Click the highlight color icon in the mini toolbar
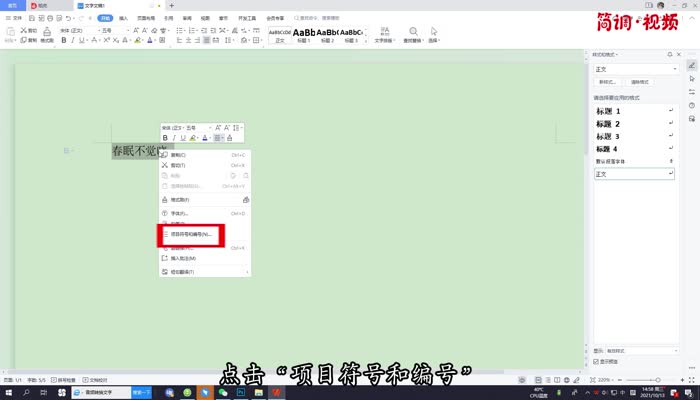700x400 pixels. (193, 137)
